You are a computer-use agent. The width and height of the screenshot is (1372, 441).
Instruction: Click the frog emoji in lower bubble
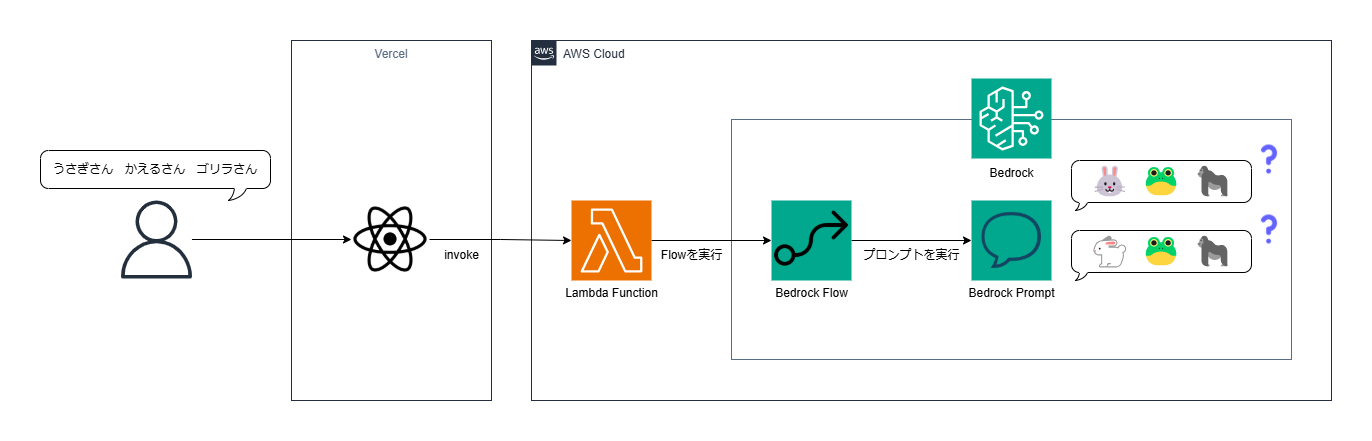pos(1160,252)
